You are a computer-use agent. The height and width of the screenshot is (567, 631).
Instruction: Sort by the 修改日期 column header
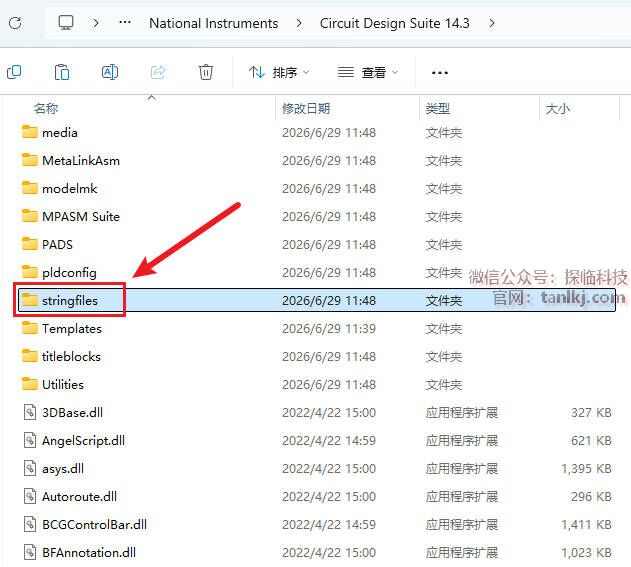pos(306,108)
